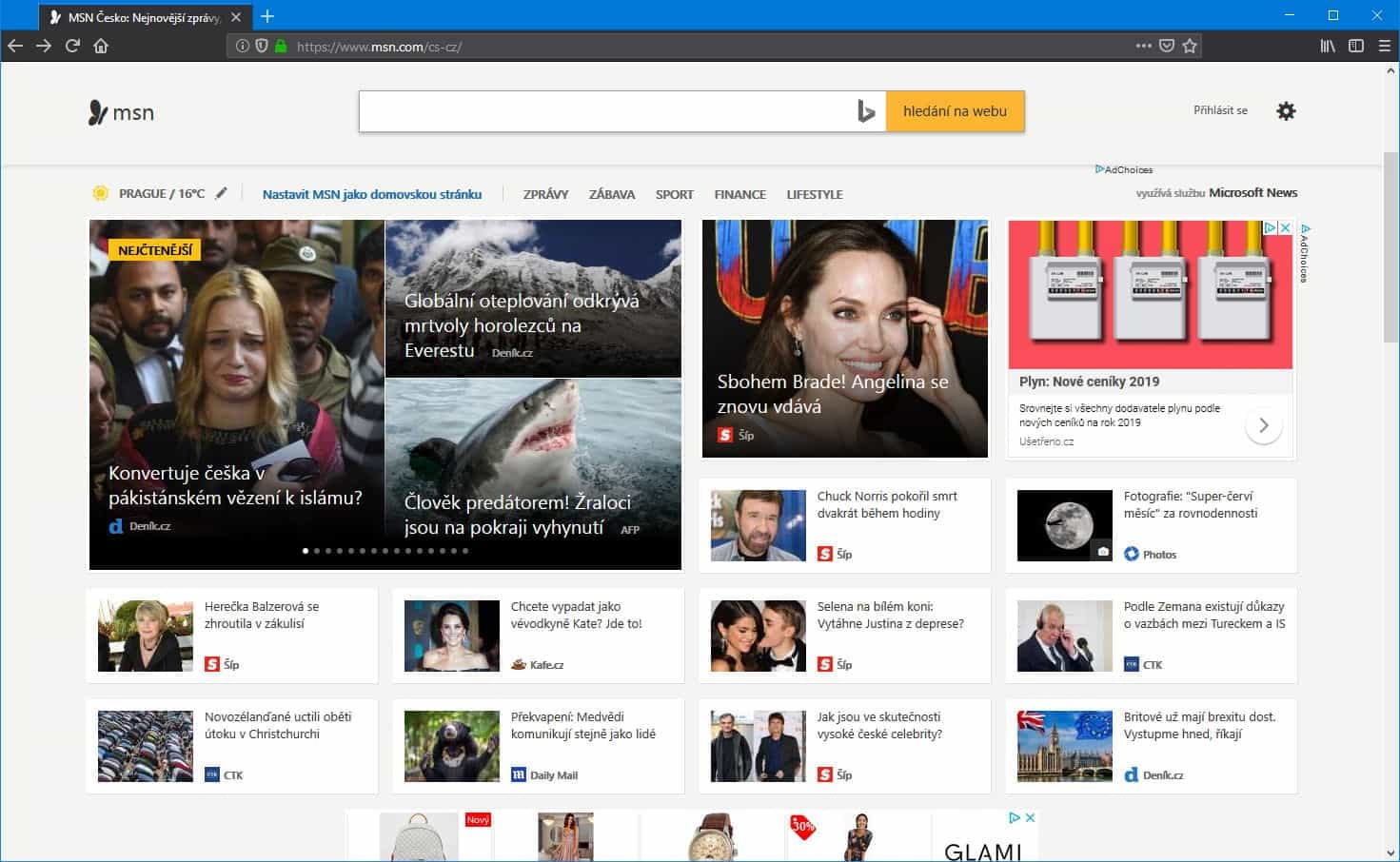Select the second carousel dot
This screenshot has width=1400, height=862.
[x=317, y=551]
